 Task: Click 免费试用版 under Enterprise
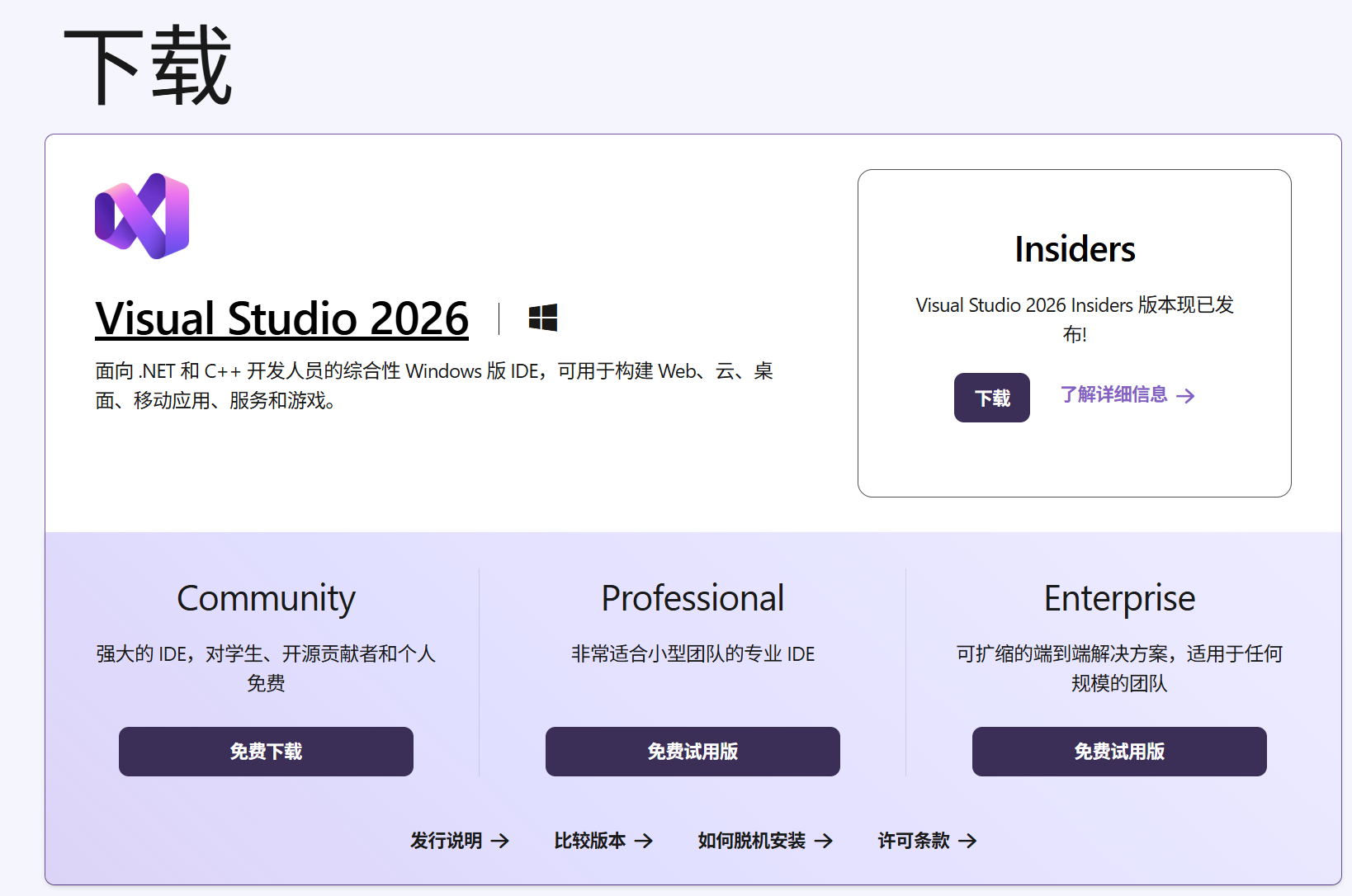pyautogui.click(x=1119, y=752)
